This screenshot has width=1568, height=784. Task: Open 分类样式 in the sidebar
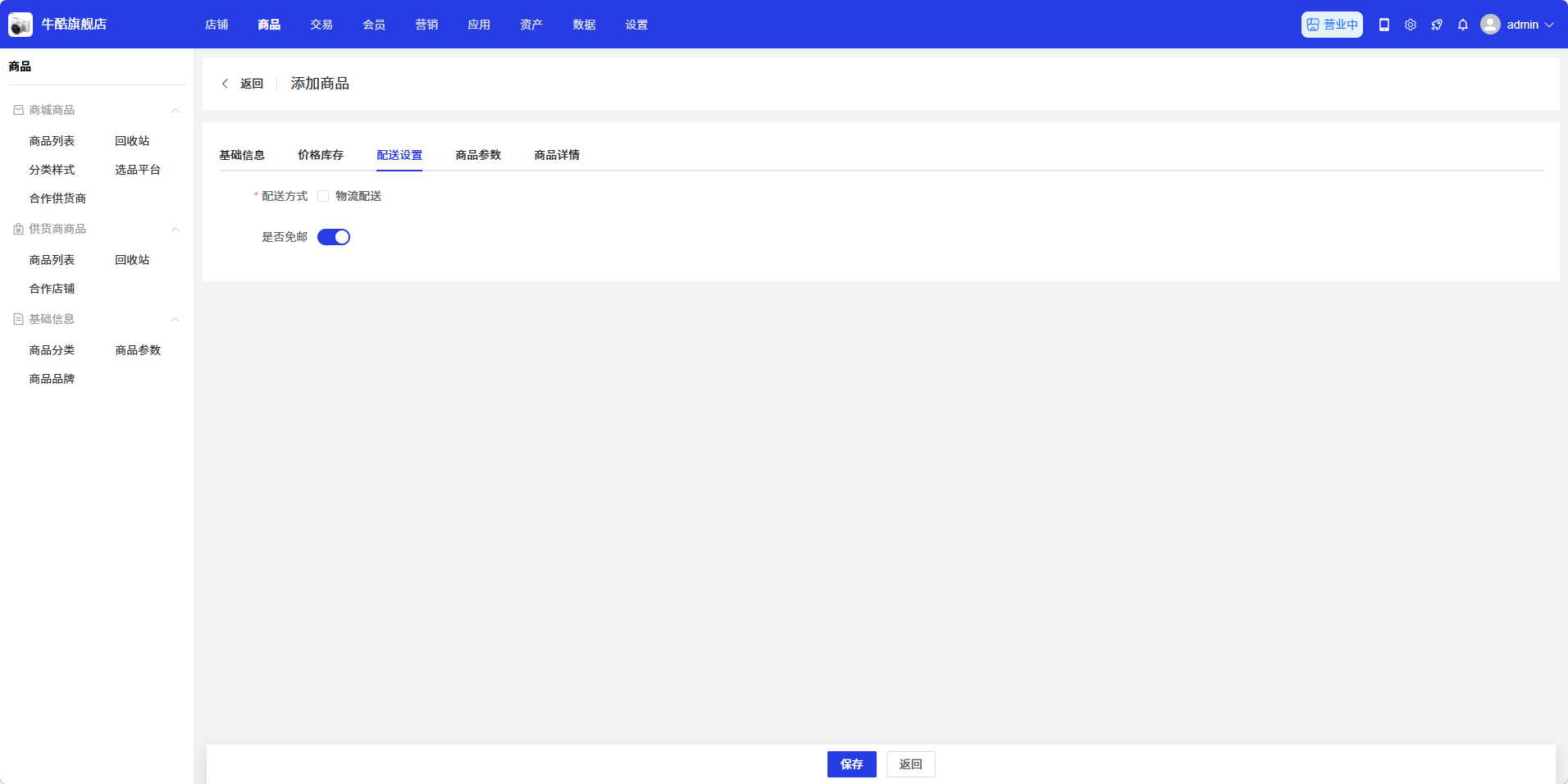52,170
